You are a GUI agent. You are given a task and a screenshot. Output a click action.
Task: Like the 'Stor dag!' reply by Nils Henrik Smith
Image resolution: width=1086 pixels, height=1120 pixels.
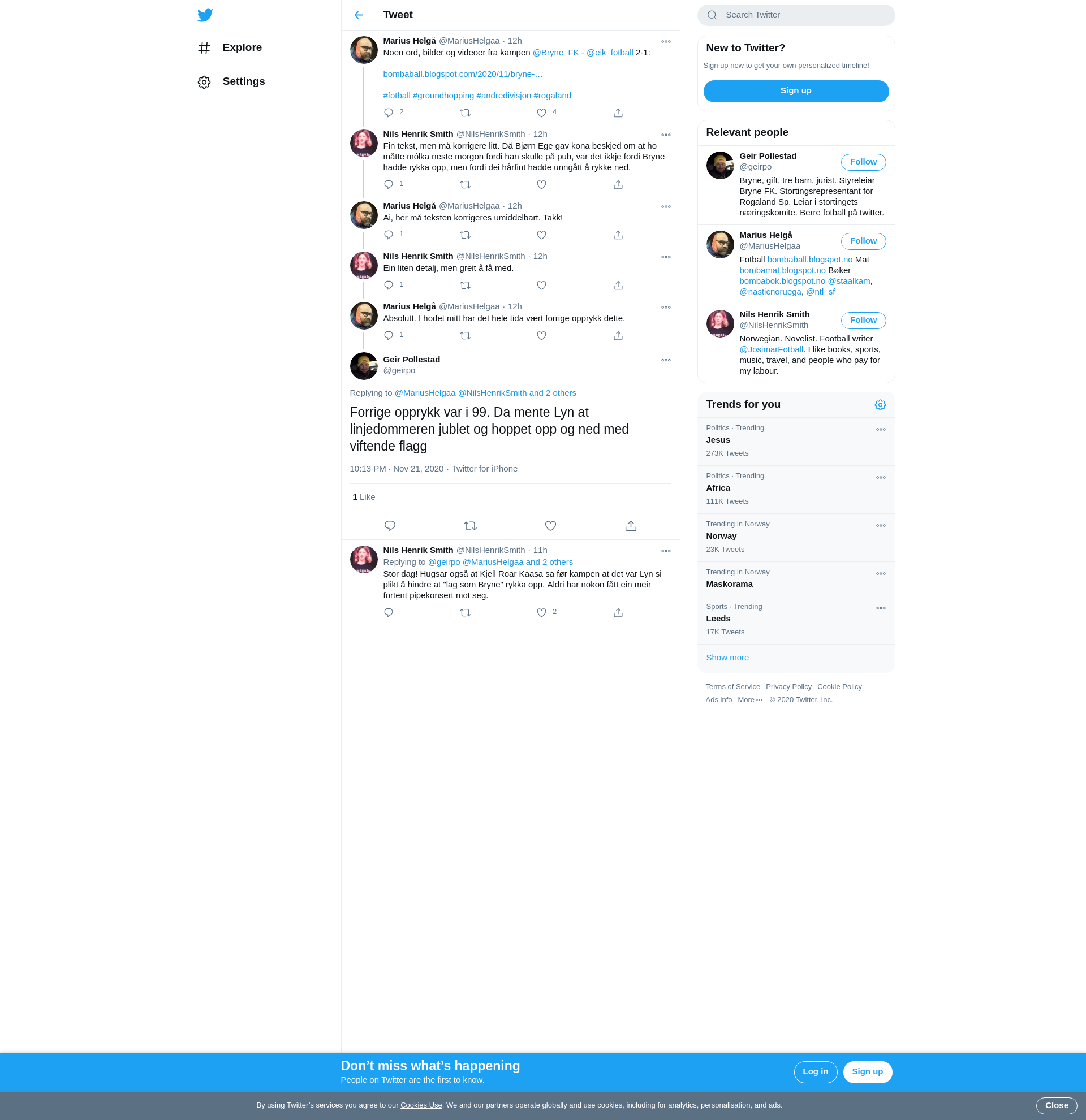(542, 612)
